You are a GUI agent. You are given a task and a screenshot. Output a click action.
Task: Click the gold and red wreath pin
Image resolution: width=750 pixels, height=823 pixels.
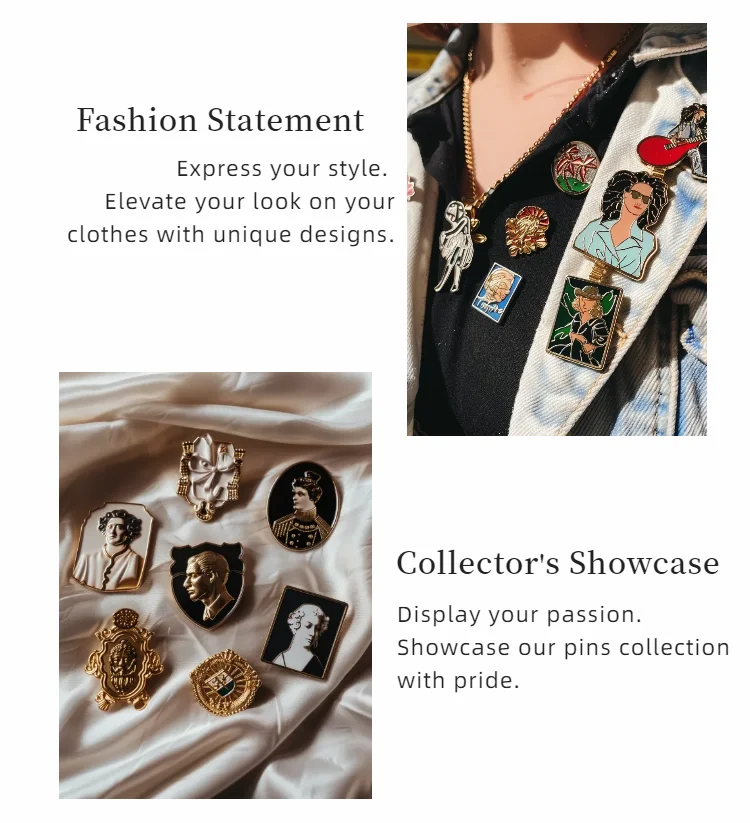pyautogui.click(x=527, y=230)
